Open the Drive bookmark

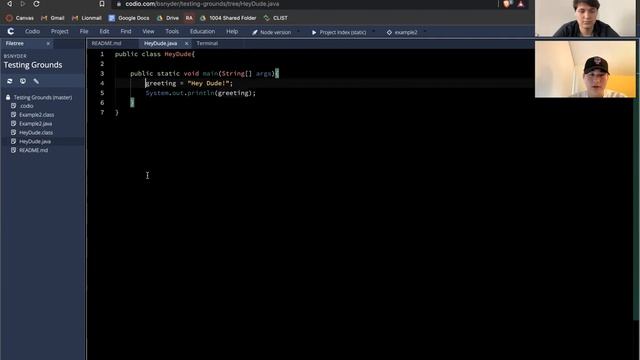coord(168,18)
